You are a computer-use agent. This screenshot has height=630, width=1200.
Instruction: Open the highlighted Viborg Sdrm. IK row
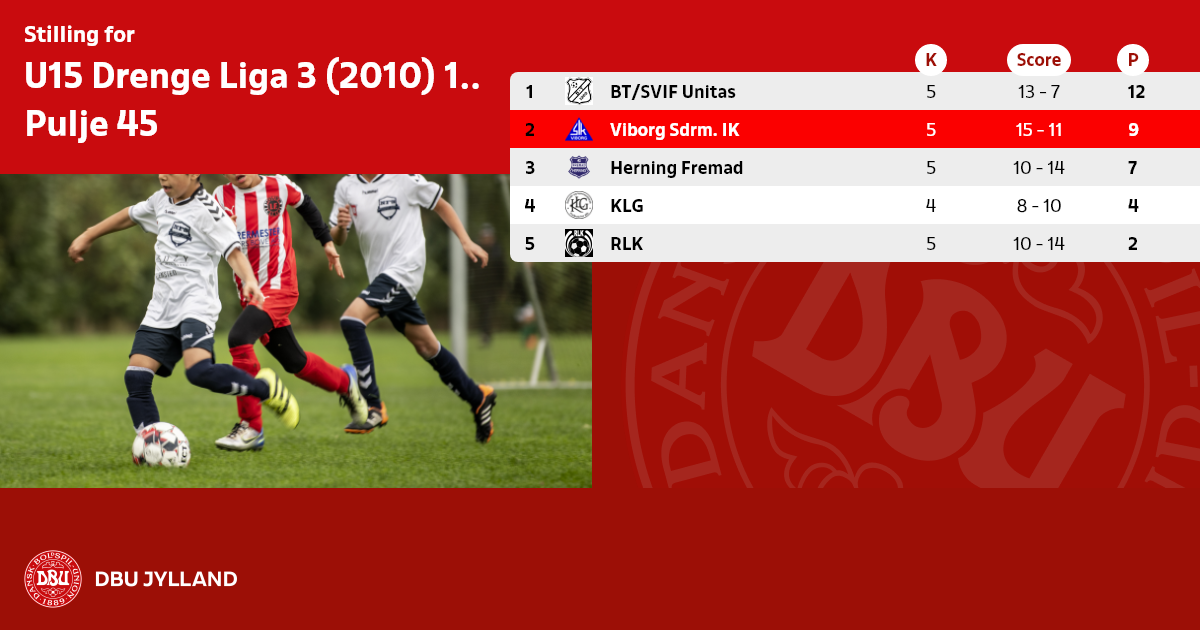(x=855, y=130)
